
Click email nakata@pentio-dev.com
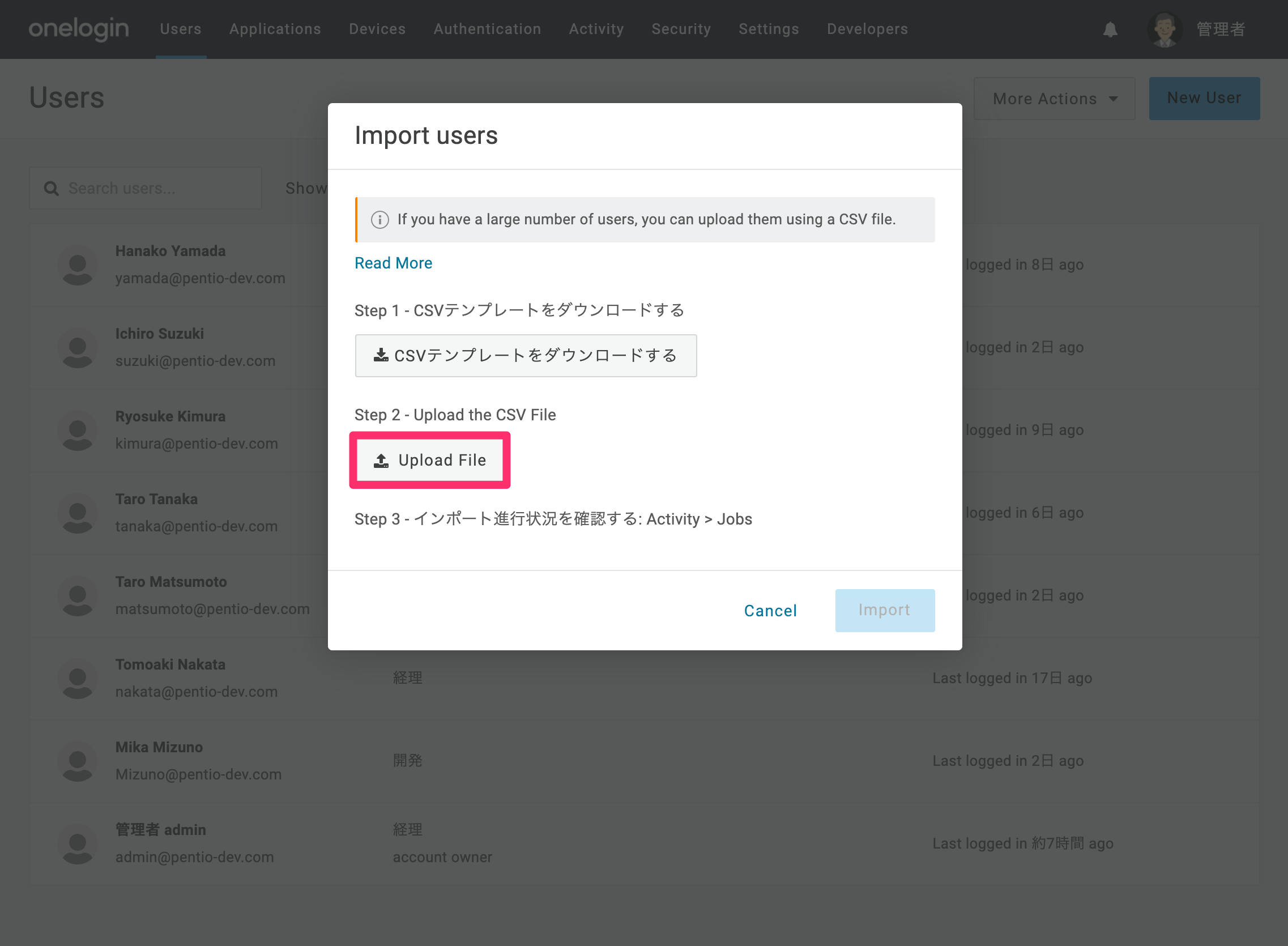[197, 692]
